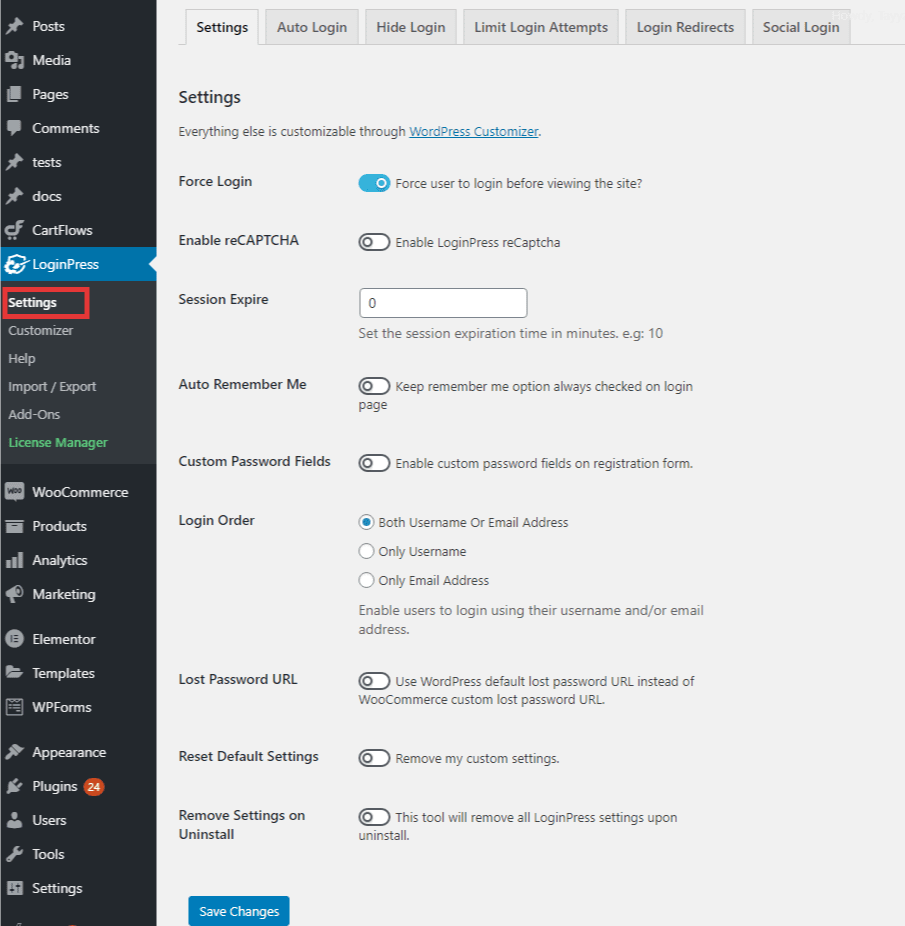Click the WooCommerce woo icon
This screenshot has height=926, width=905.
(x=14, y=492)
